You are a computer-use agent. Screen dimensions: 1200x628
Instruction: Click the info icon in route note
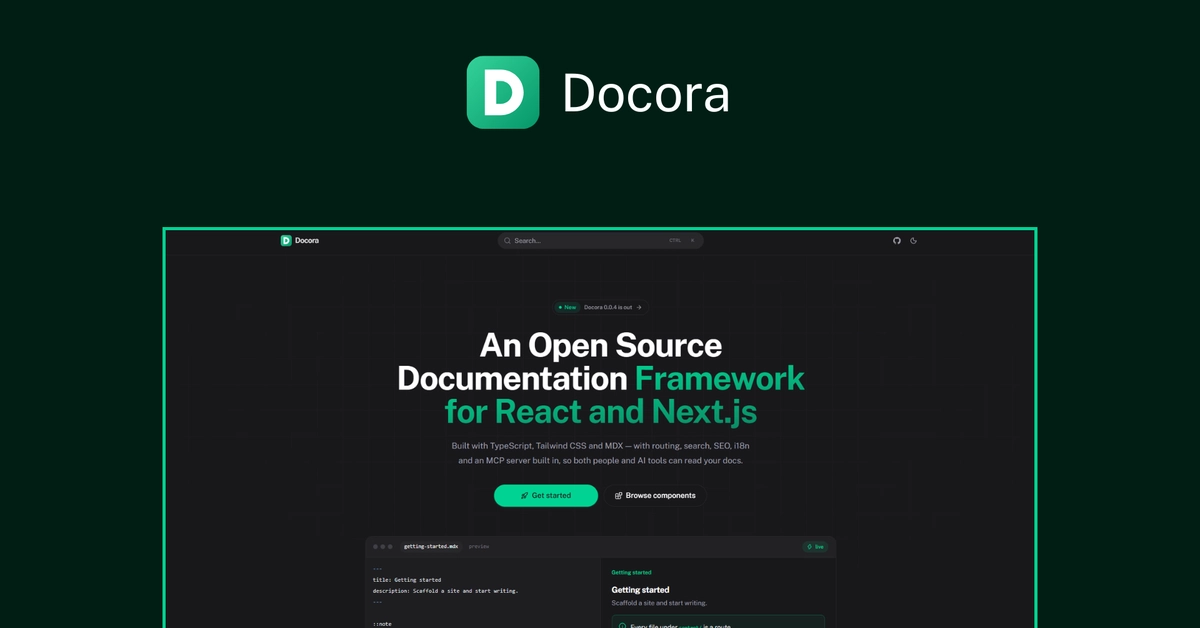622,625
